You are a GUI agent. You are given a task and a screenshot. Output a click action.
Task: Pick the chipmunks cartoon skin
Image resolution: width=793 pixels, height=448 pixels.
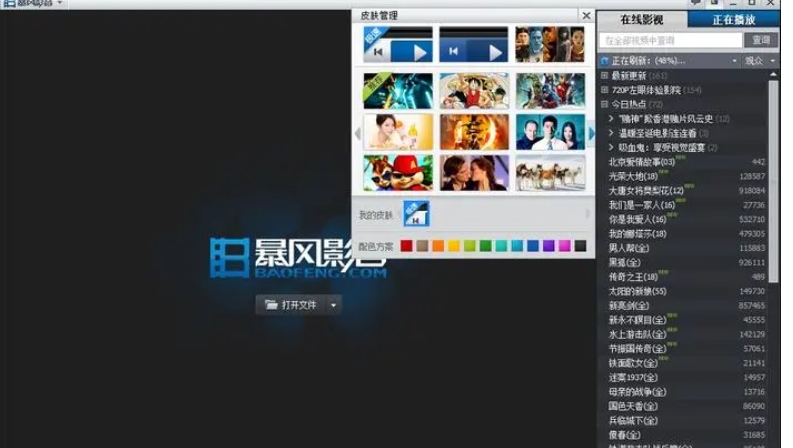(398, 172)
